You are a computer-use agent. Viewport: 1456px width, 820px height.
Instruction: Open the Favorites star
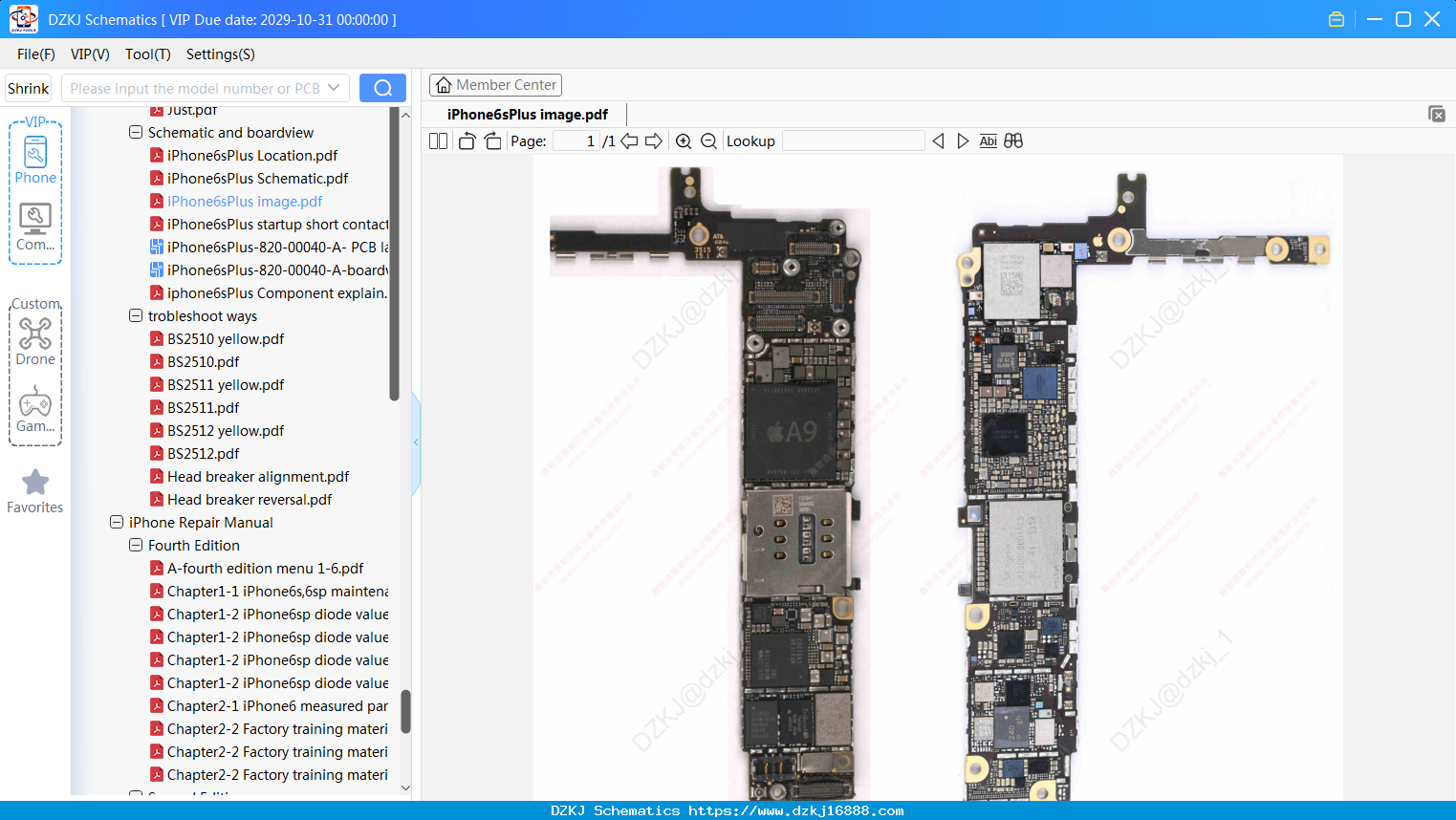35,491
